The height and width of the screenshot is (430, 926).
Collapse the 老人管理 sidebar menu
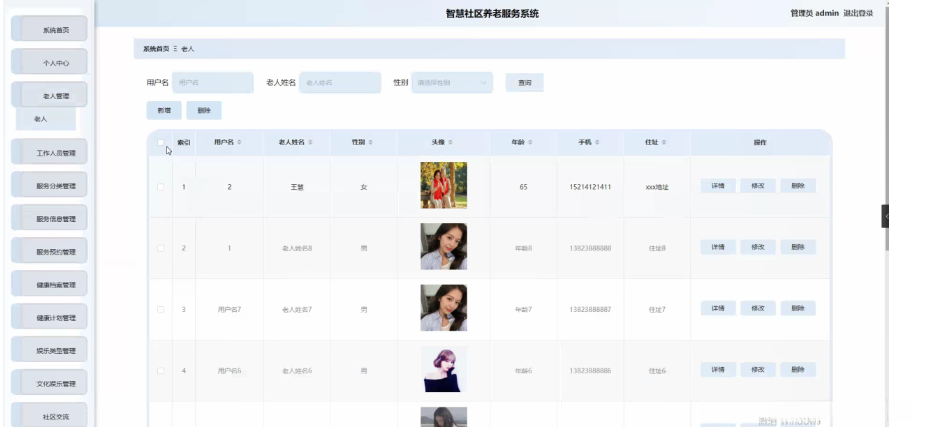pos(50,95)
